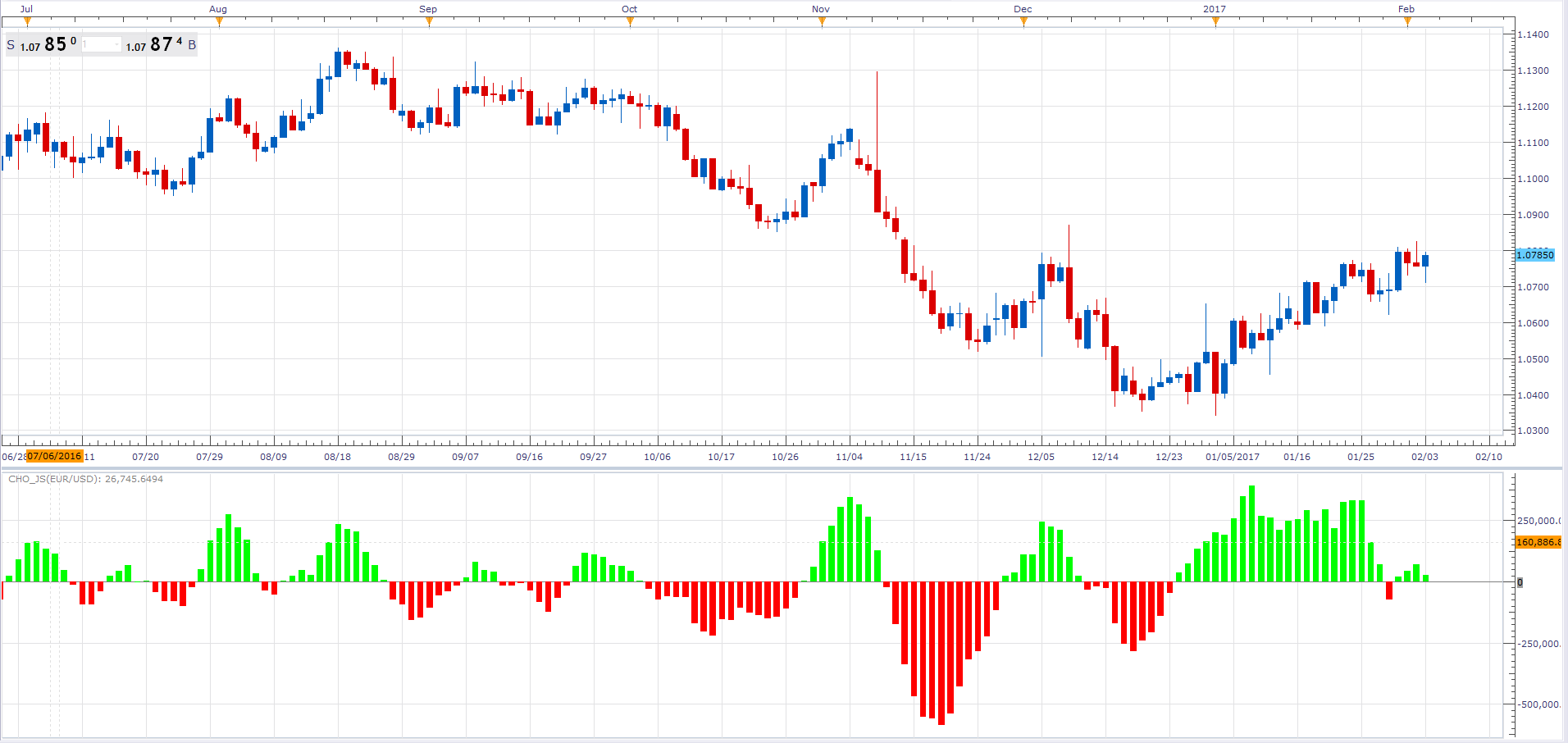
Task: Click the 2017 year marker triangle
Action: click(x=1215, y=22)
